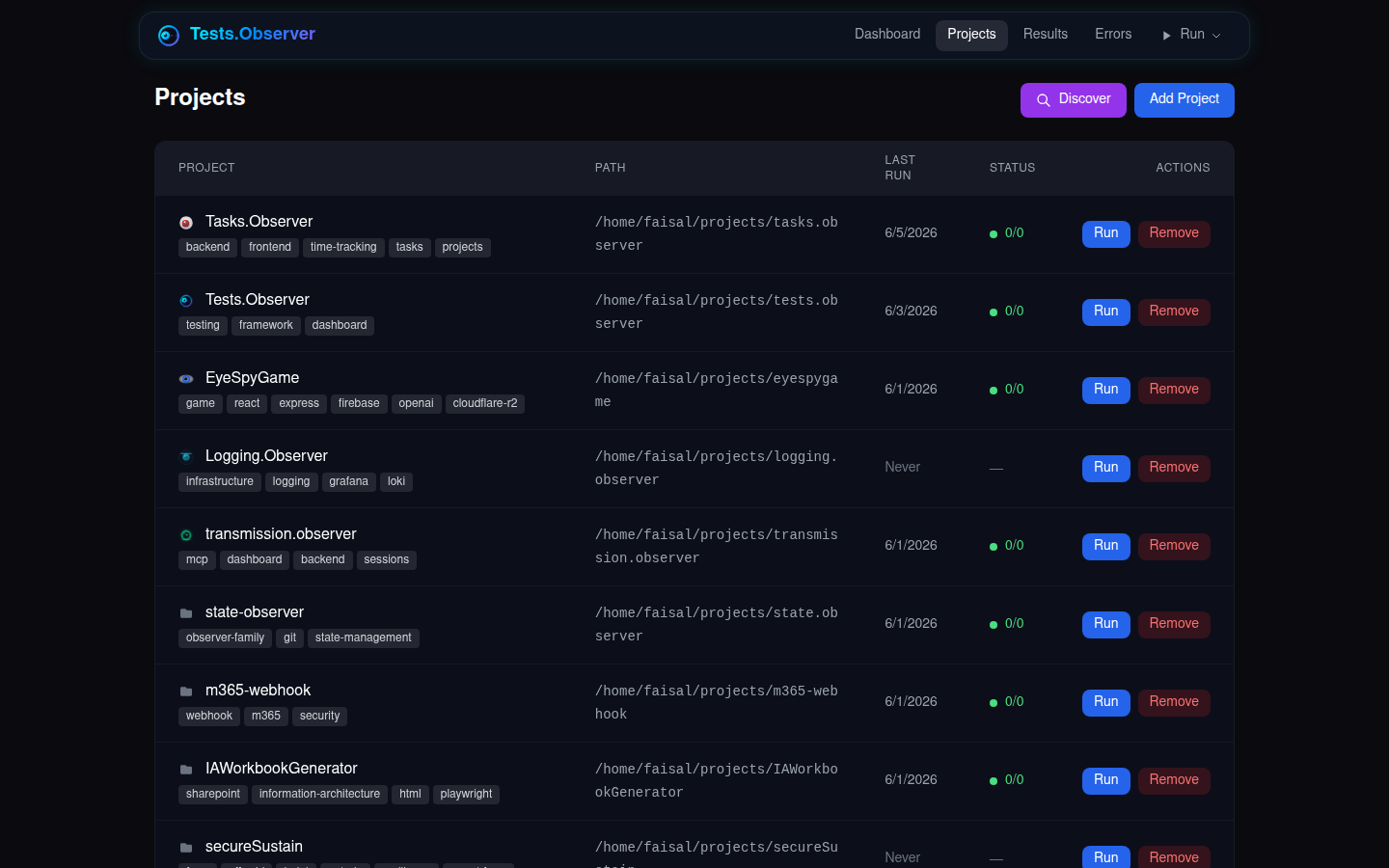The width and height of the screenshot is (1389, 868).
Task: Remove the Tasks.Observer project
Action: point(1174,233)
